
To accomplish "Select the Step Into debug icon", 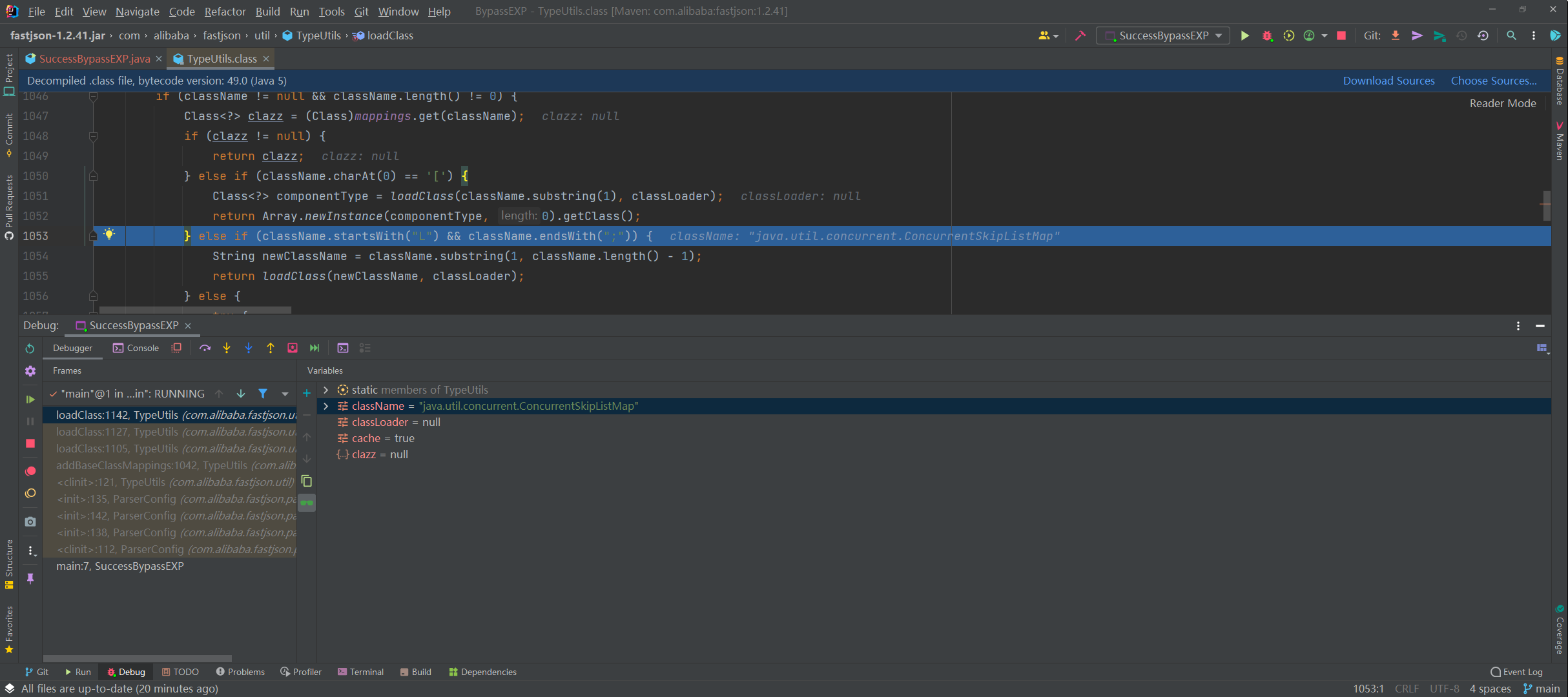I will tap(227, 348).
